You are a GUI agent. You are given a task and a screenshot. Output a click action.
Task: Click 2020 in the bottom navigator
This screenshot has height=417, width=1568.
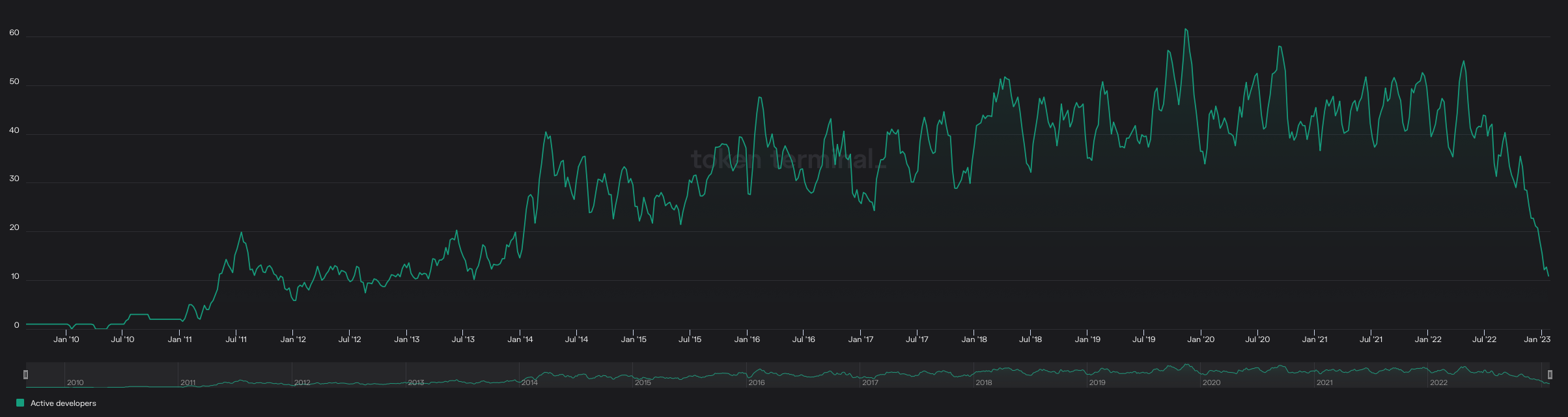click(x=1211, y=382)
